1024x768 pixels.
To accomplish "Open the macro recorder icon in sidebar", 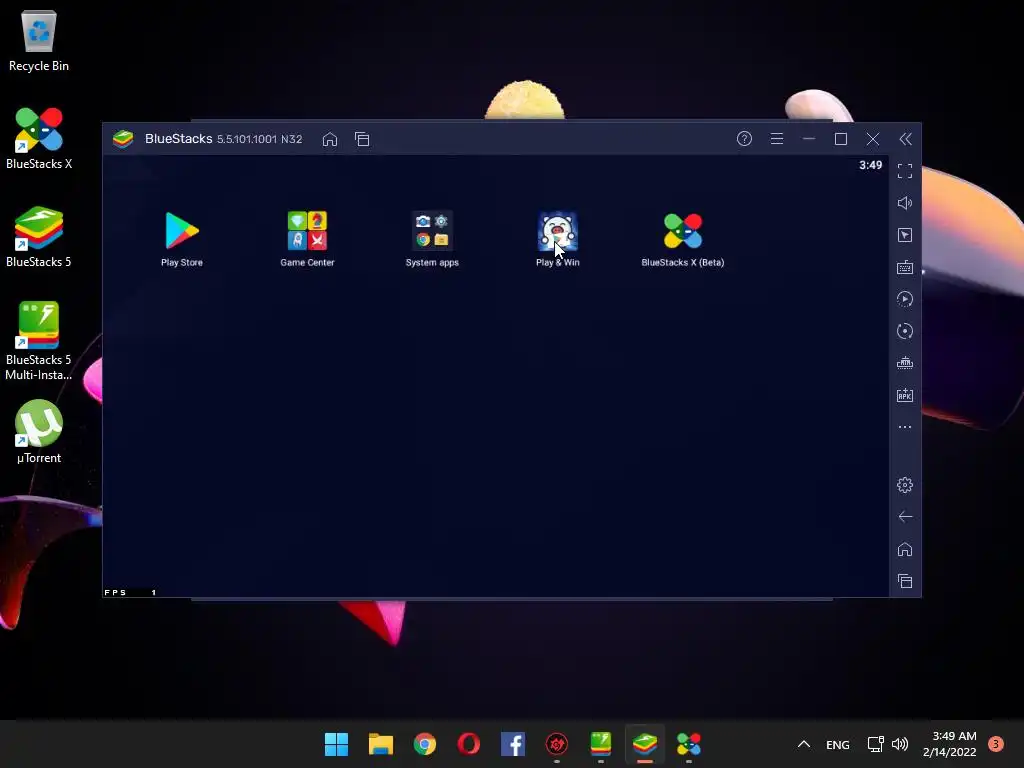I will (904, 363).
